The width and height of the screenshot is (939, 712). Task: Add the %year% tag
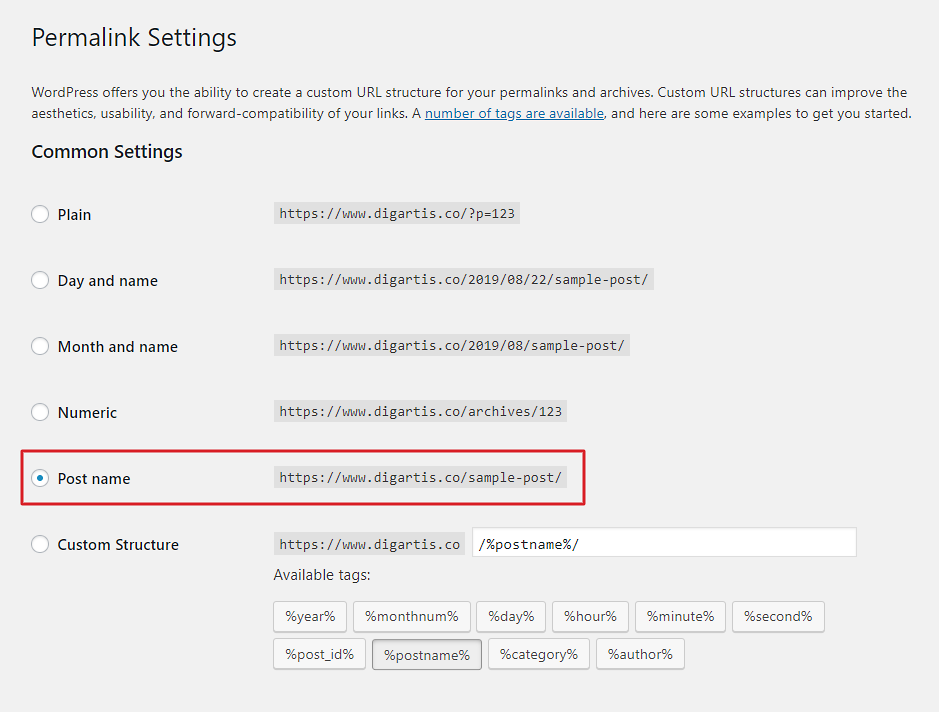click(x=310, y=617)
